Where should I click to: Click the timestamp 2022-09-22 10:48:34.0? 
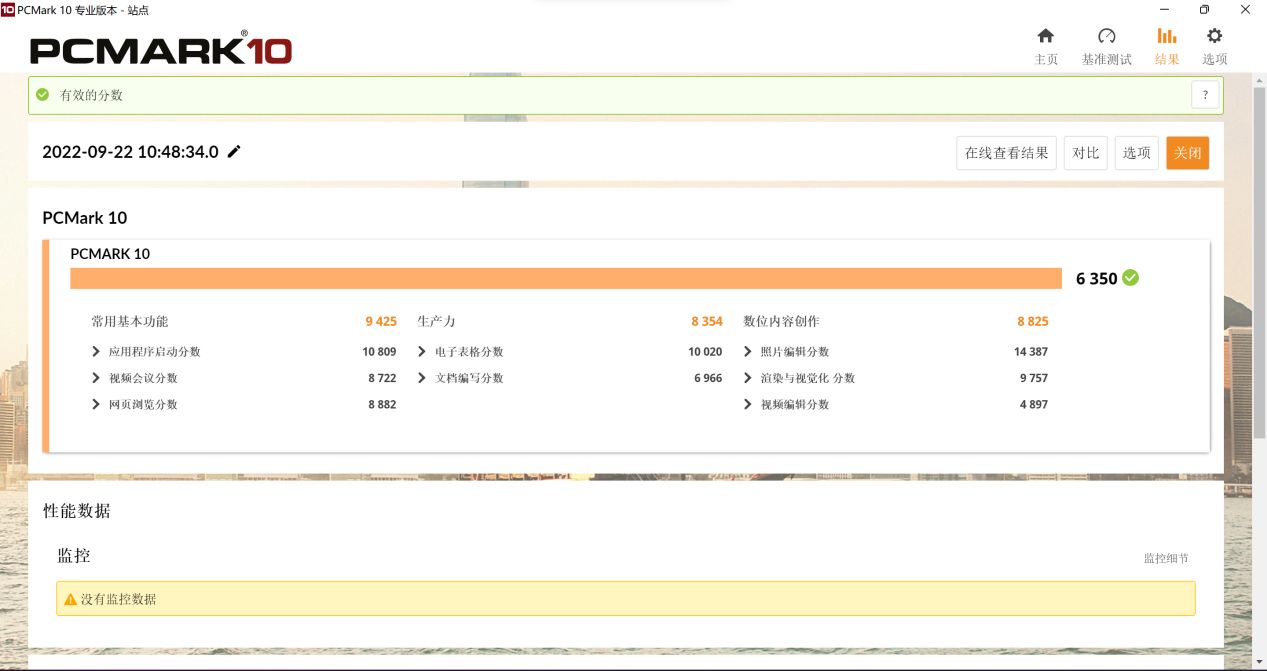click(130, 152)
